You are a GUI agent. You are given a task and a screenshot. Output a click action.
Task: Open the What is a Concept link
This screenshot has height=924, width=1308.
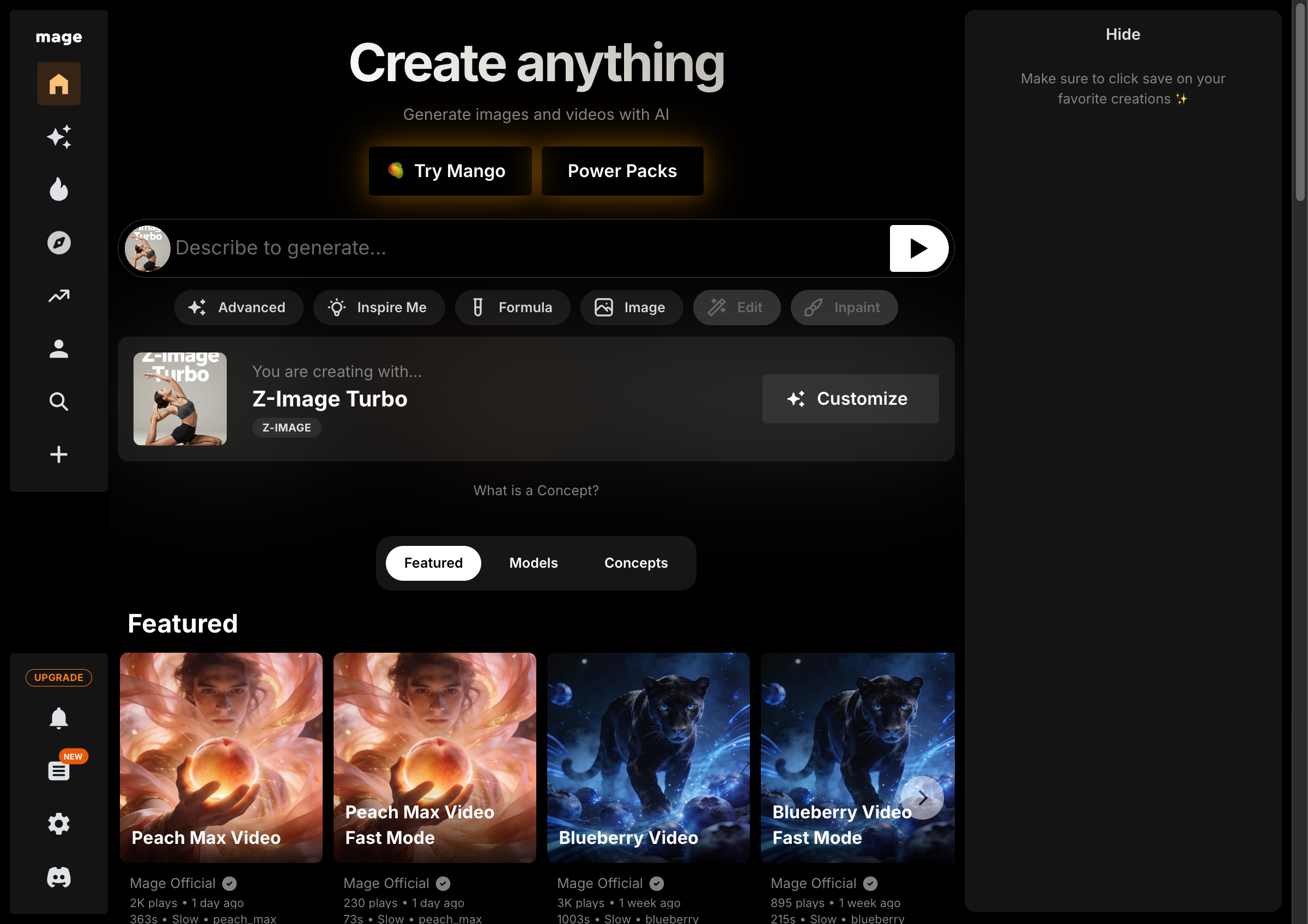pyautogui.click(x=536, y=490)
